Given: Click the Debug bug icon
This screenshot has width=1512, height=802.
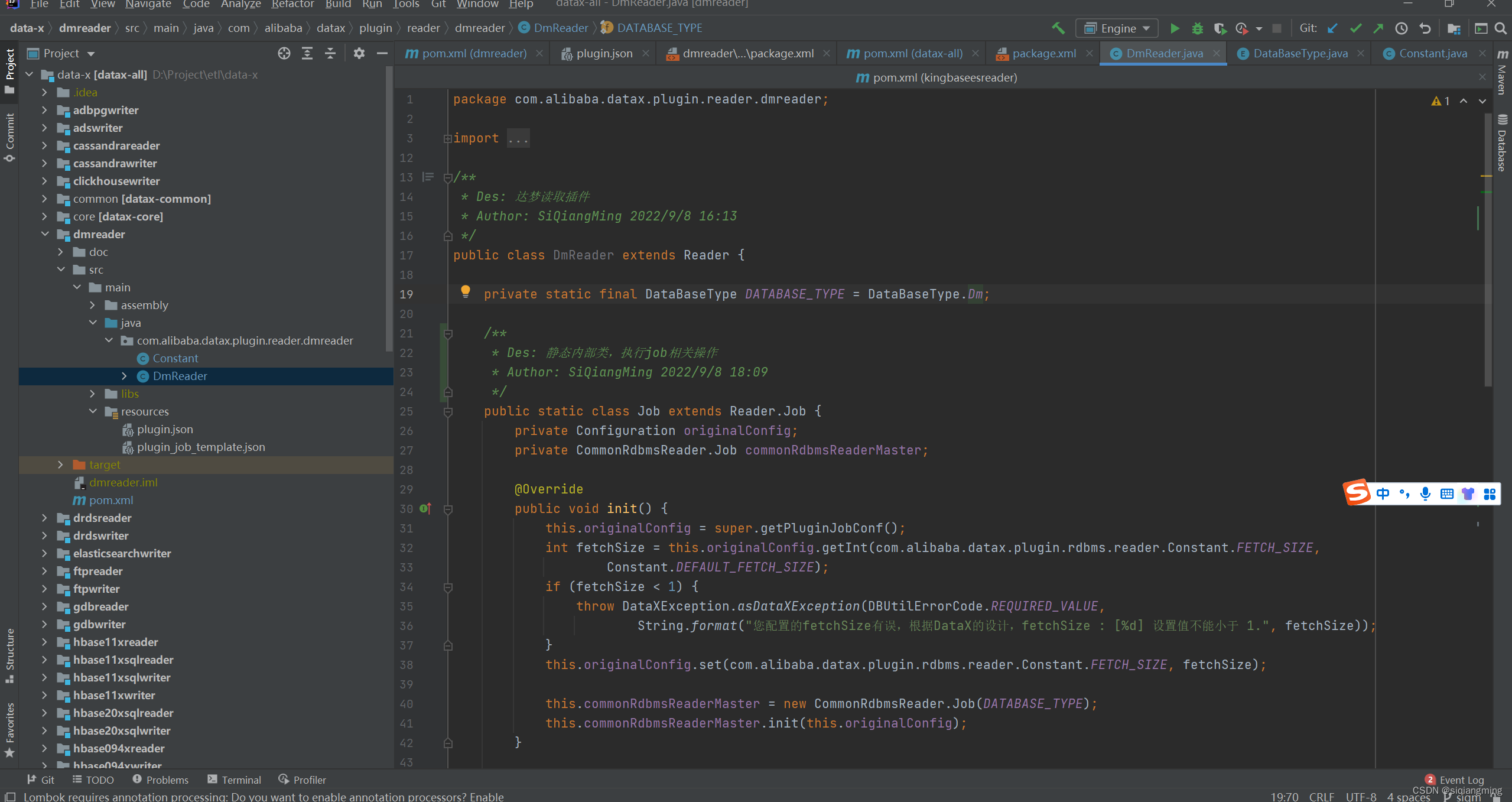Looking at the screenshot, I should pos(1197,28).
